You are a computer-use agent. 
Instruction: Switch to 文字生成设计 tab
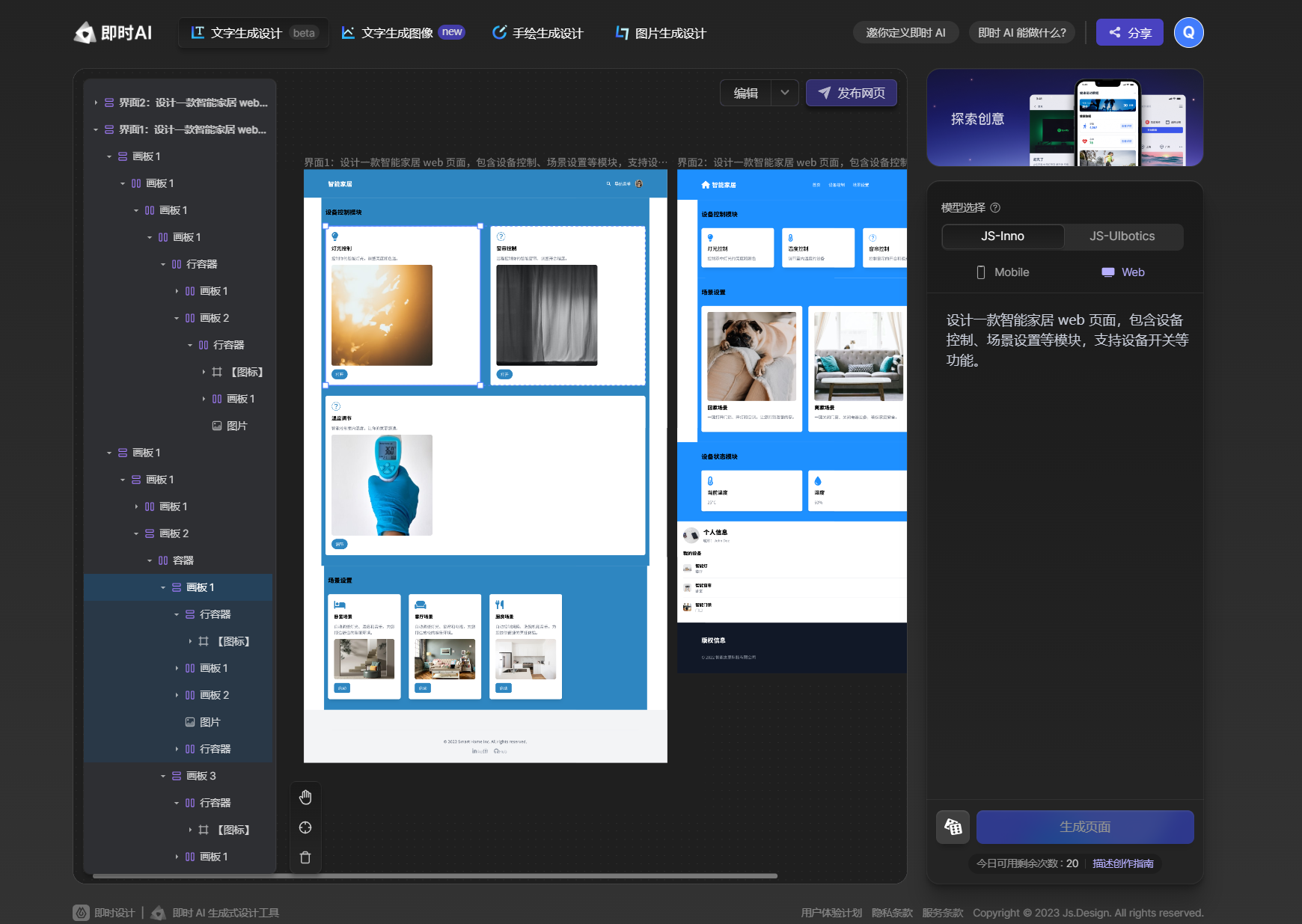pyautogui.click(x=254, y=33)
